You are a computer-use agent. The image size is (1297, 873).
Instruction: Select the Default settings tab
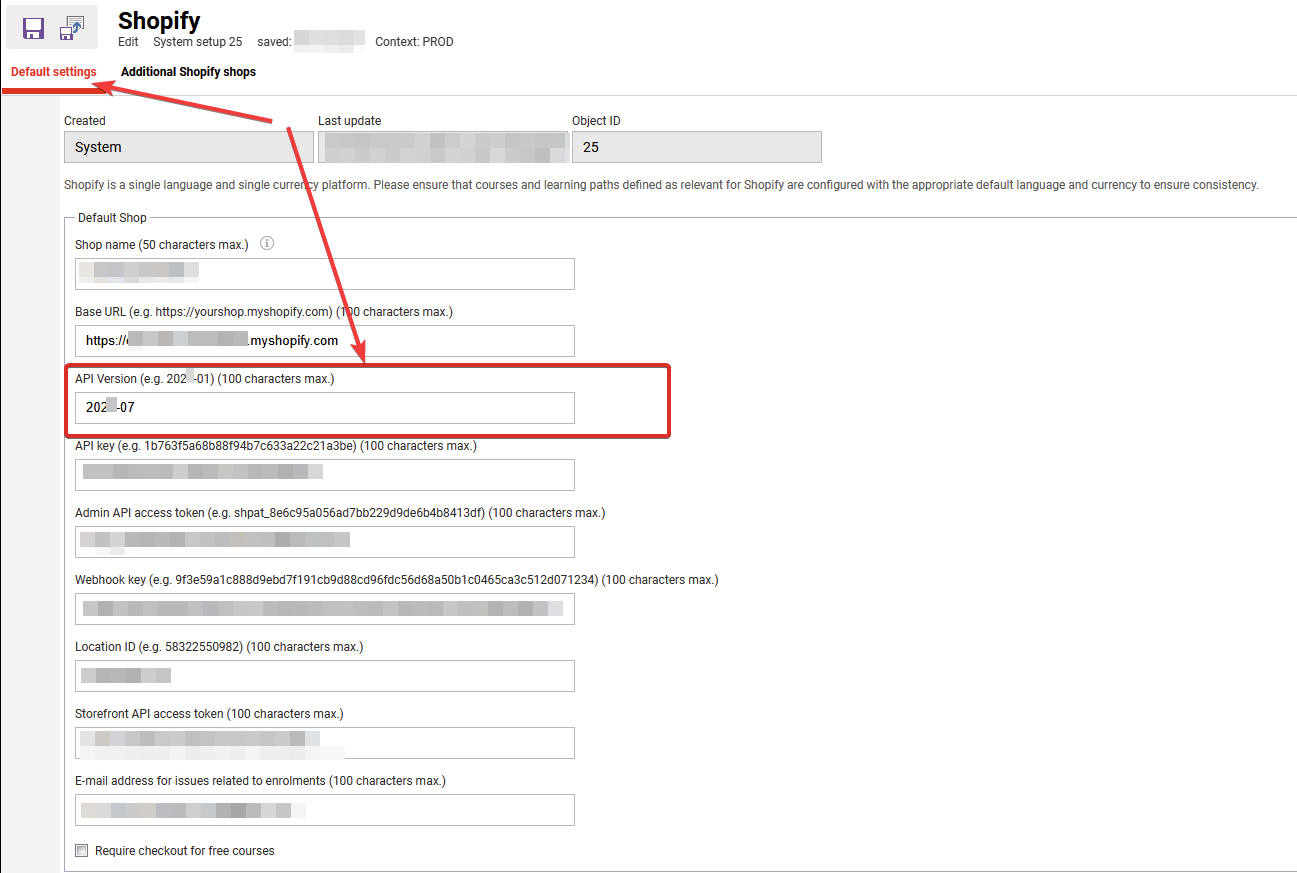pyautogui.click(x=53, y=71)
